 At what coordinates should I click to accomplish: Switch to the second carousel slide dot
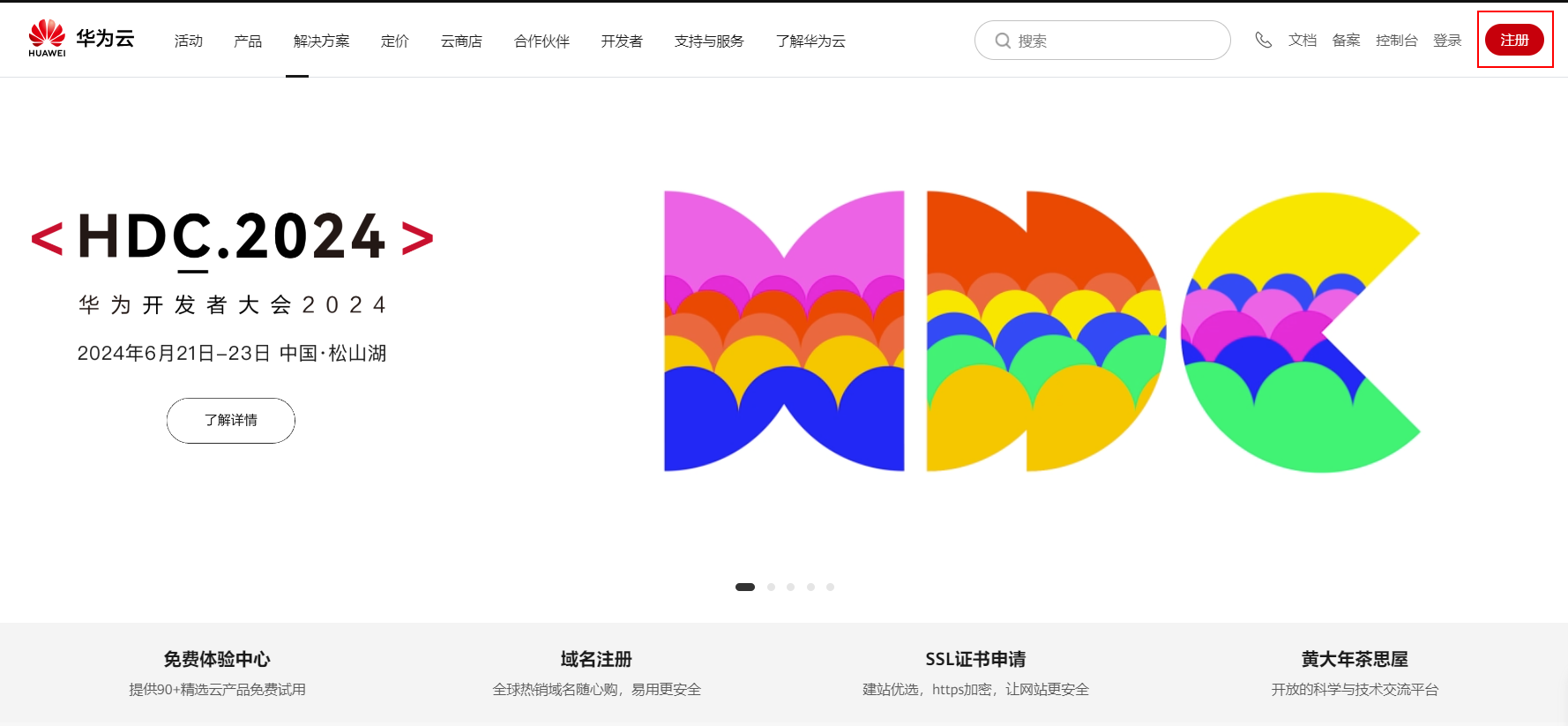(772, 587)
